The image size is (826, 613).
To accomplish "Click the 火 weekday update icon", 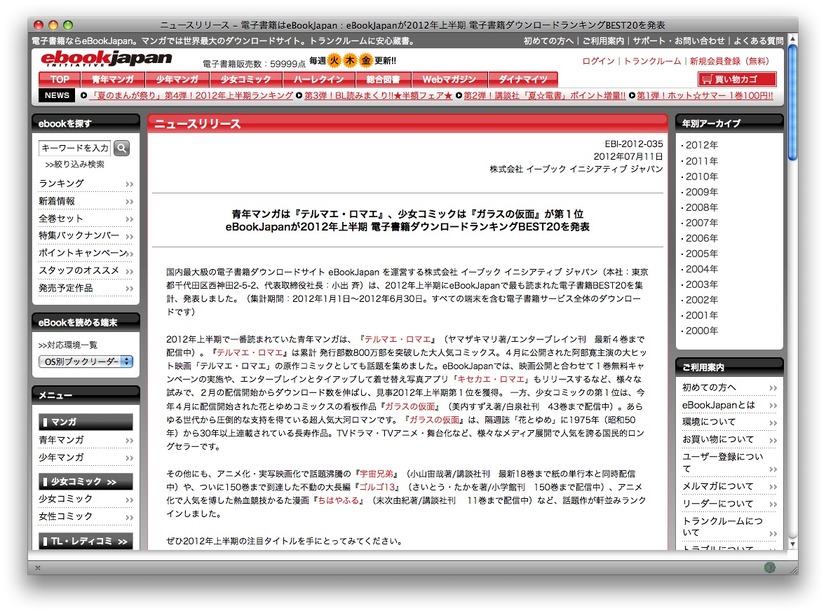I will point(334,61).
